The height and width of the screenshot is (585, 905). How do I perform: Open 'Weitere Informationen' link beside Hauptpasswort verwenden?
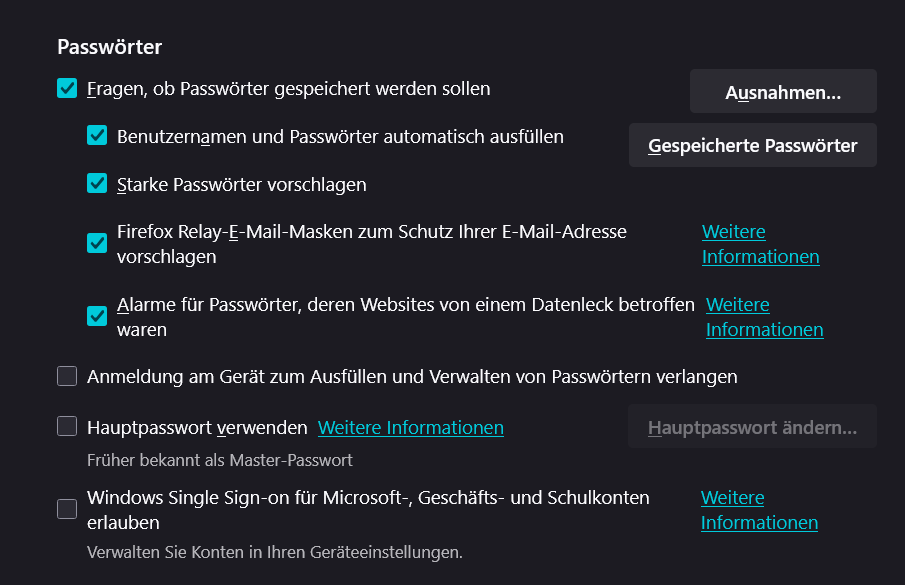tap(410, 428)
